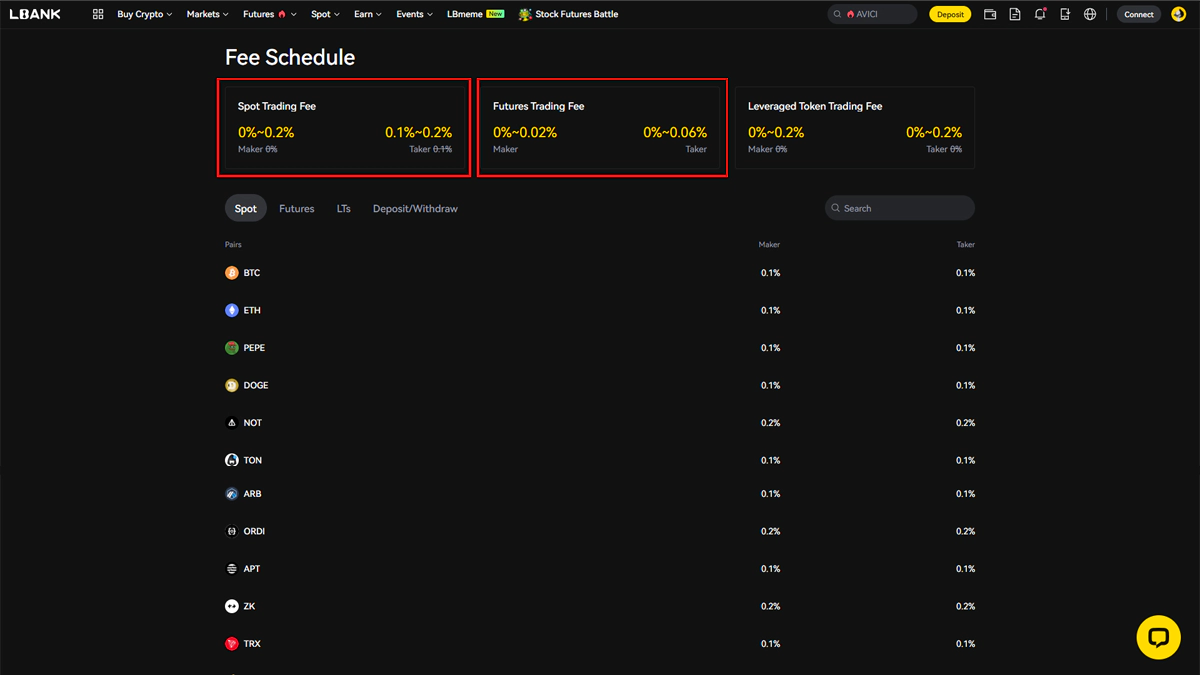The image size is (1200, 675).
Task: Select the LTs tab
Action: pos(343,209)
